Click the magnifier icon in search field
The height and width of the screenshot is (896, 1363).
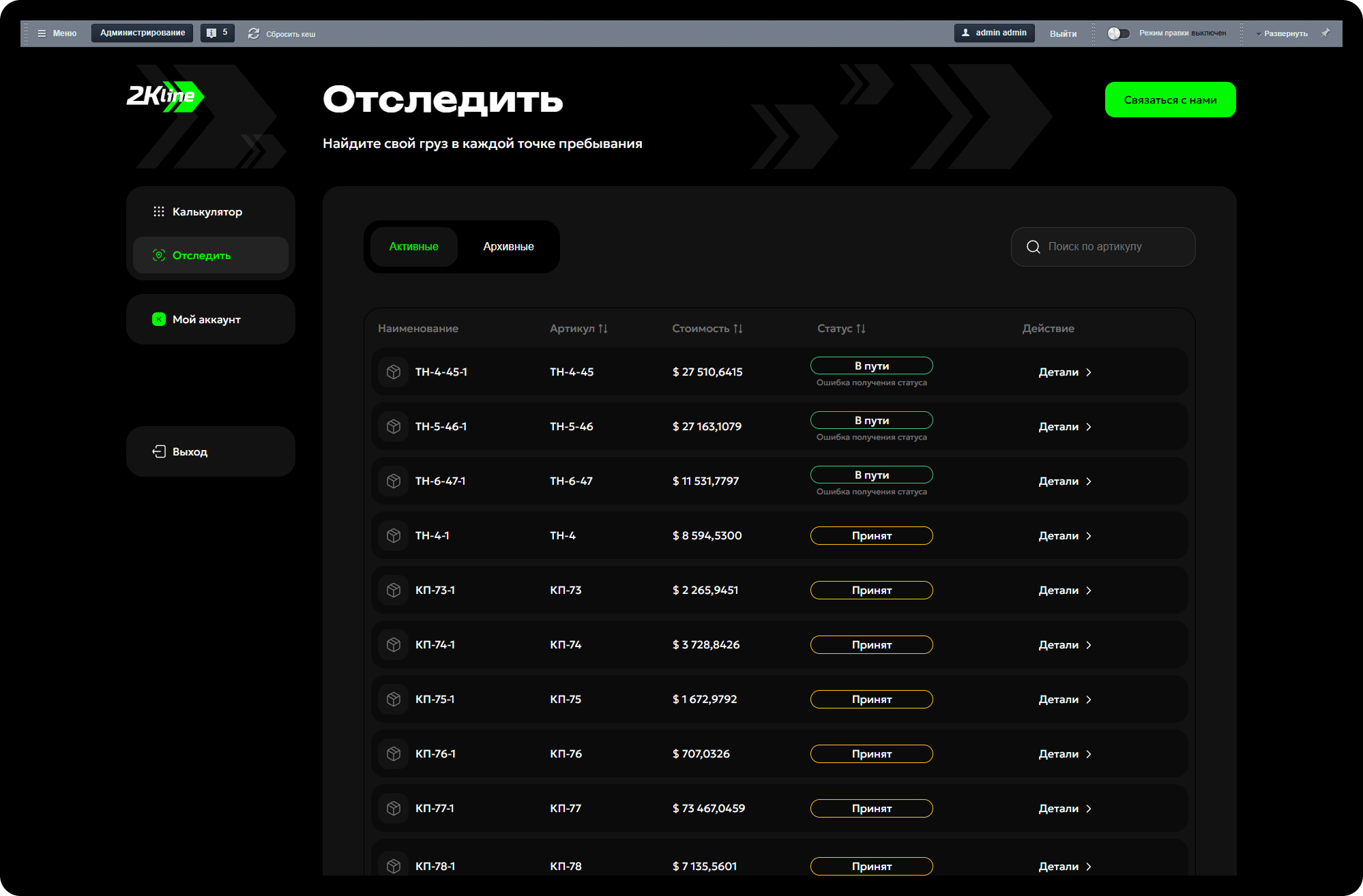tap(1034, 247)
